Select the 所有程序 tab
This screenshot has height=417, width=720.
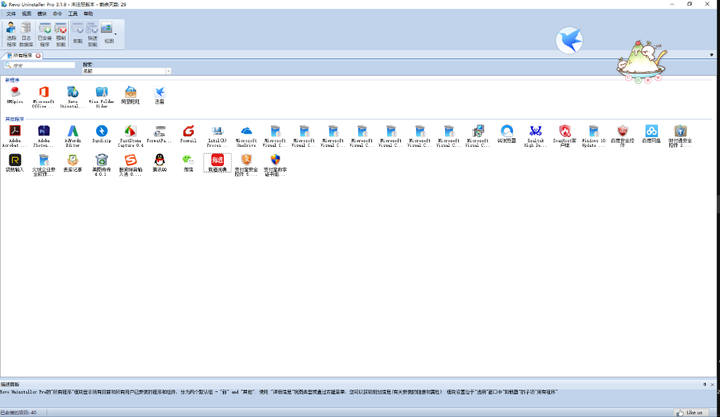coord(20,55)
